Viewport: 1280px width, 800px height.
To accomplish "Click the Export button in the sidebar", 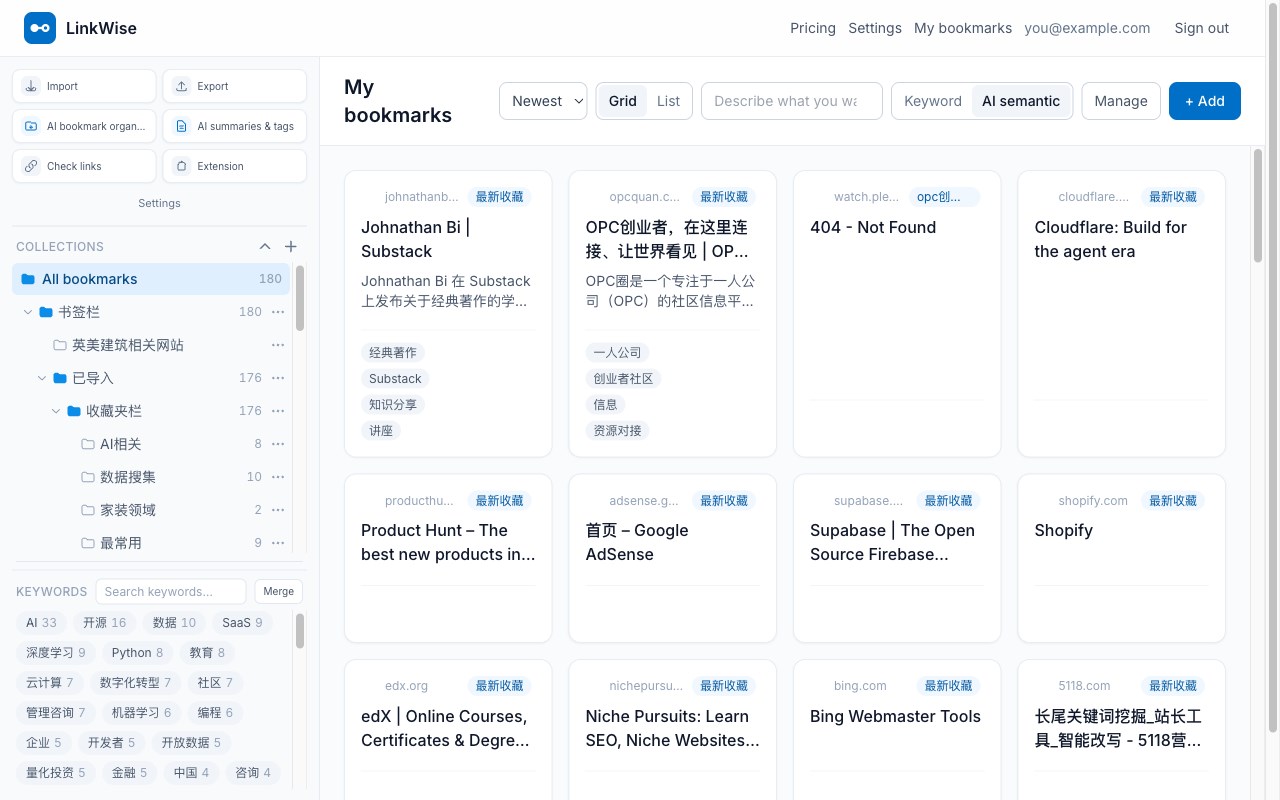I will [x=234, y=86].
